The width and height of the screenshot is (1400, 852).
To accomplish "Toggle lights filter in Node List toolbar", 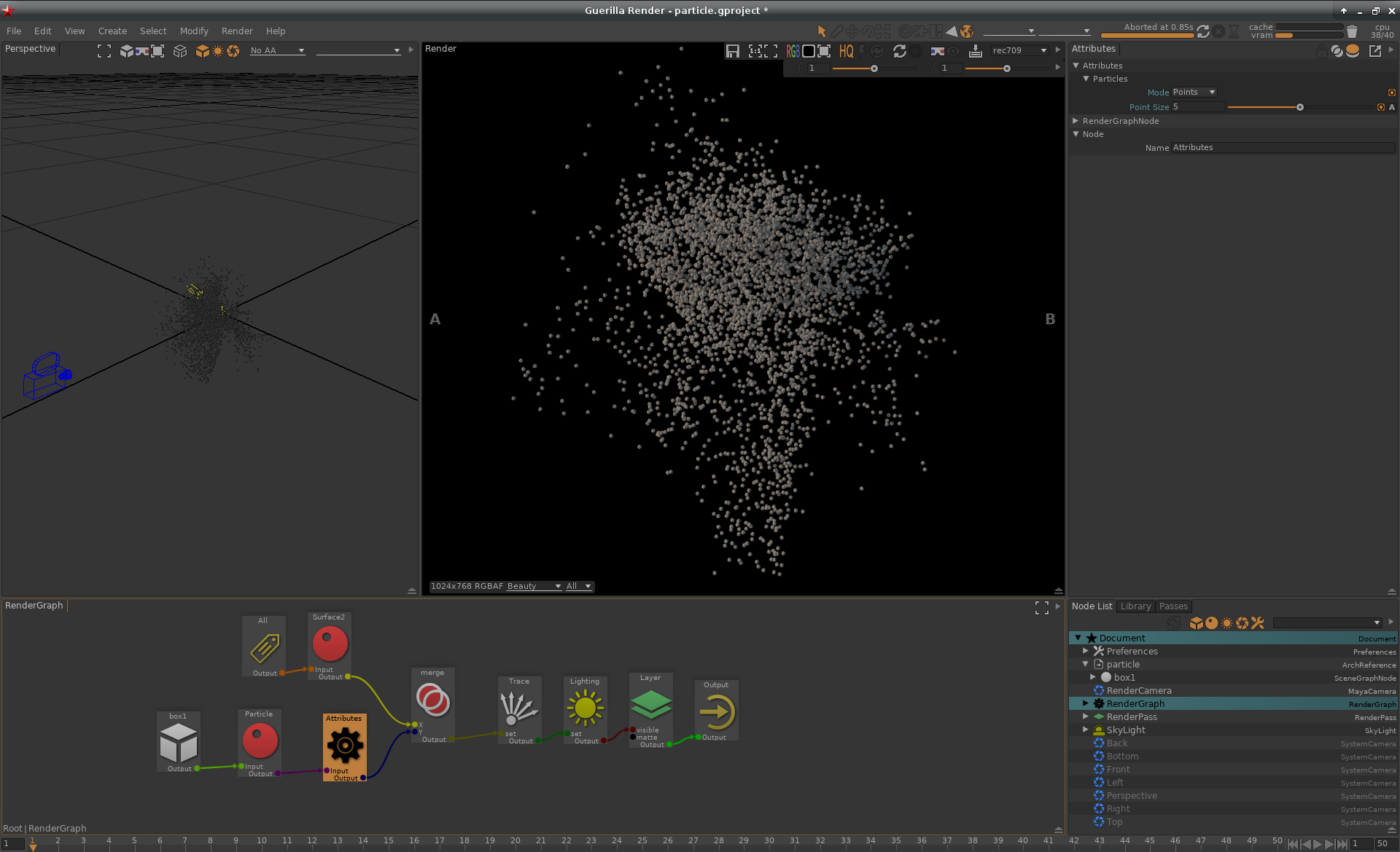I will 1227,623.
